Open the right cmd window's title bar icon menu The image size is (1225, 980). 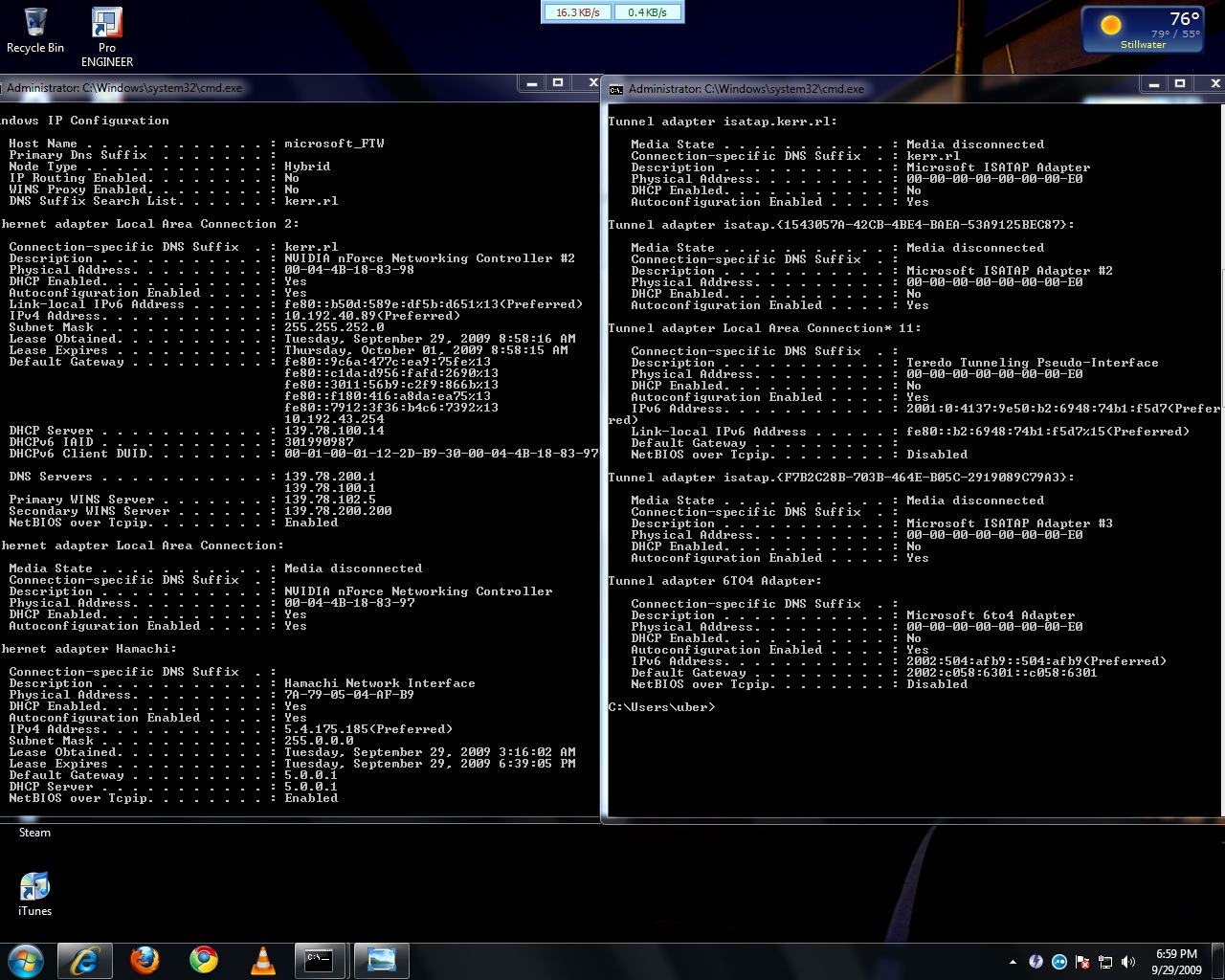pos(616,89)
